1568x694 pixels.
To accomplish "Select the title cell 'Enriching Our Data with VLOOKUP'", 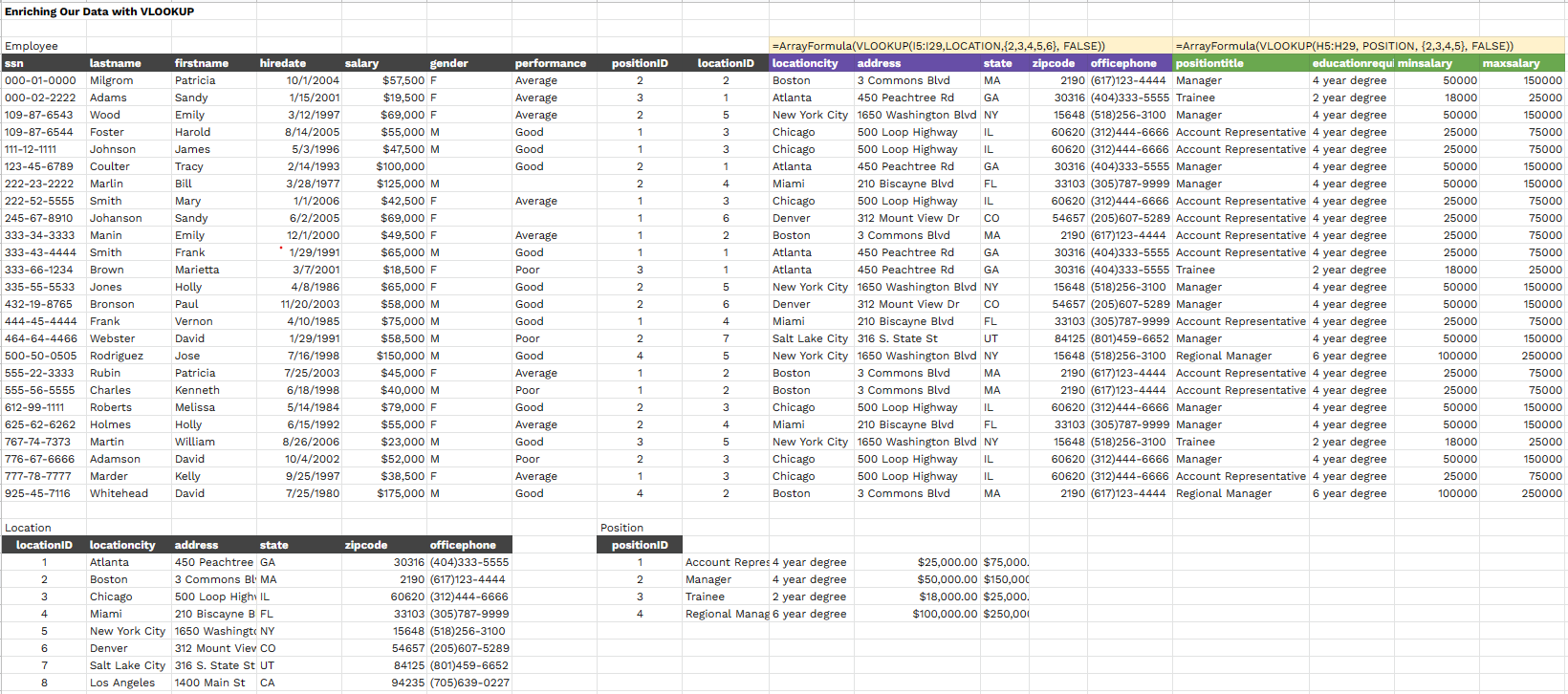I will (x=99, y=11).
